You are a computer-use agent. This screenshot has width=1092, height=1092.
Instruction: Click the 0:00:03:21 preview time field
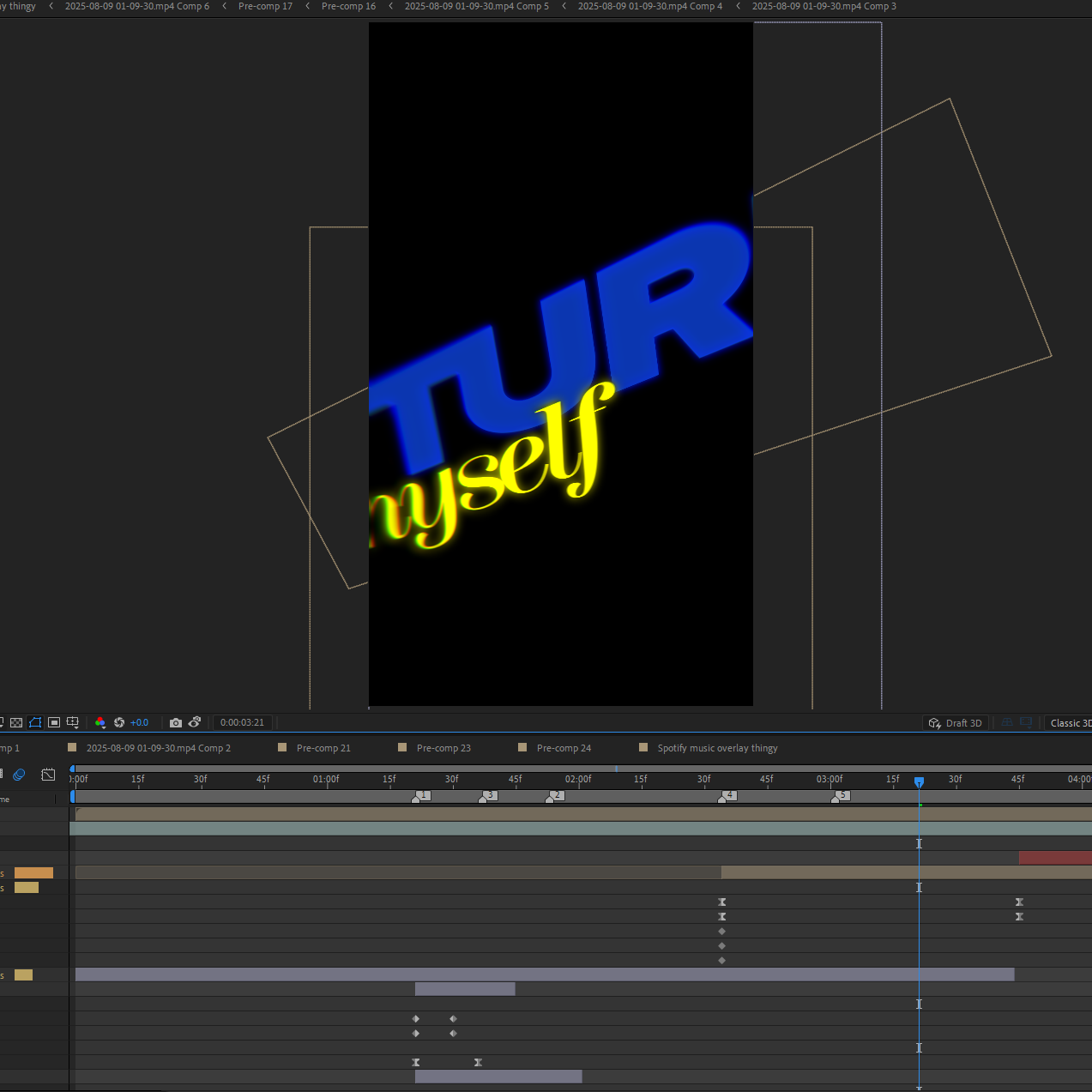pyautogui.click(x=242, y=723)
